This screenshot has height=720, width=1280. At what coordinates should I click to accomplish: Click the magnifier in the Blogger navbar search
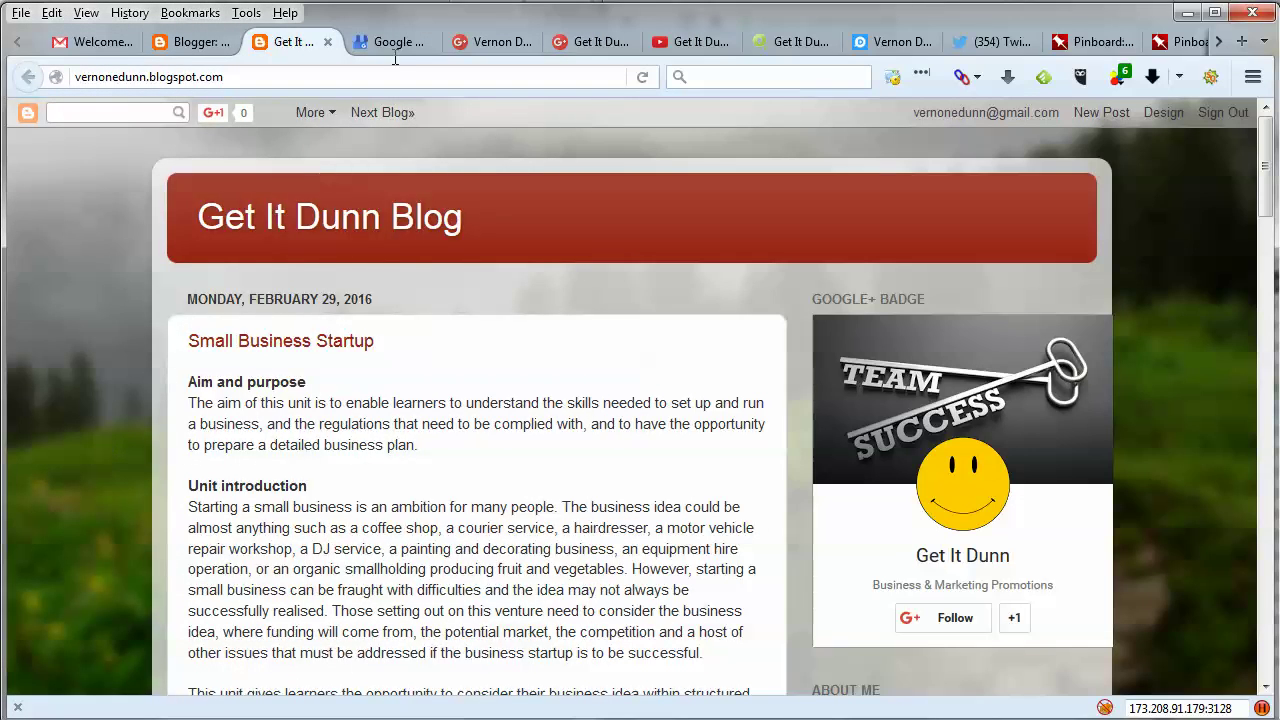coord(179,113)
